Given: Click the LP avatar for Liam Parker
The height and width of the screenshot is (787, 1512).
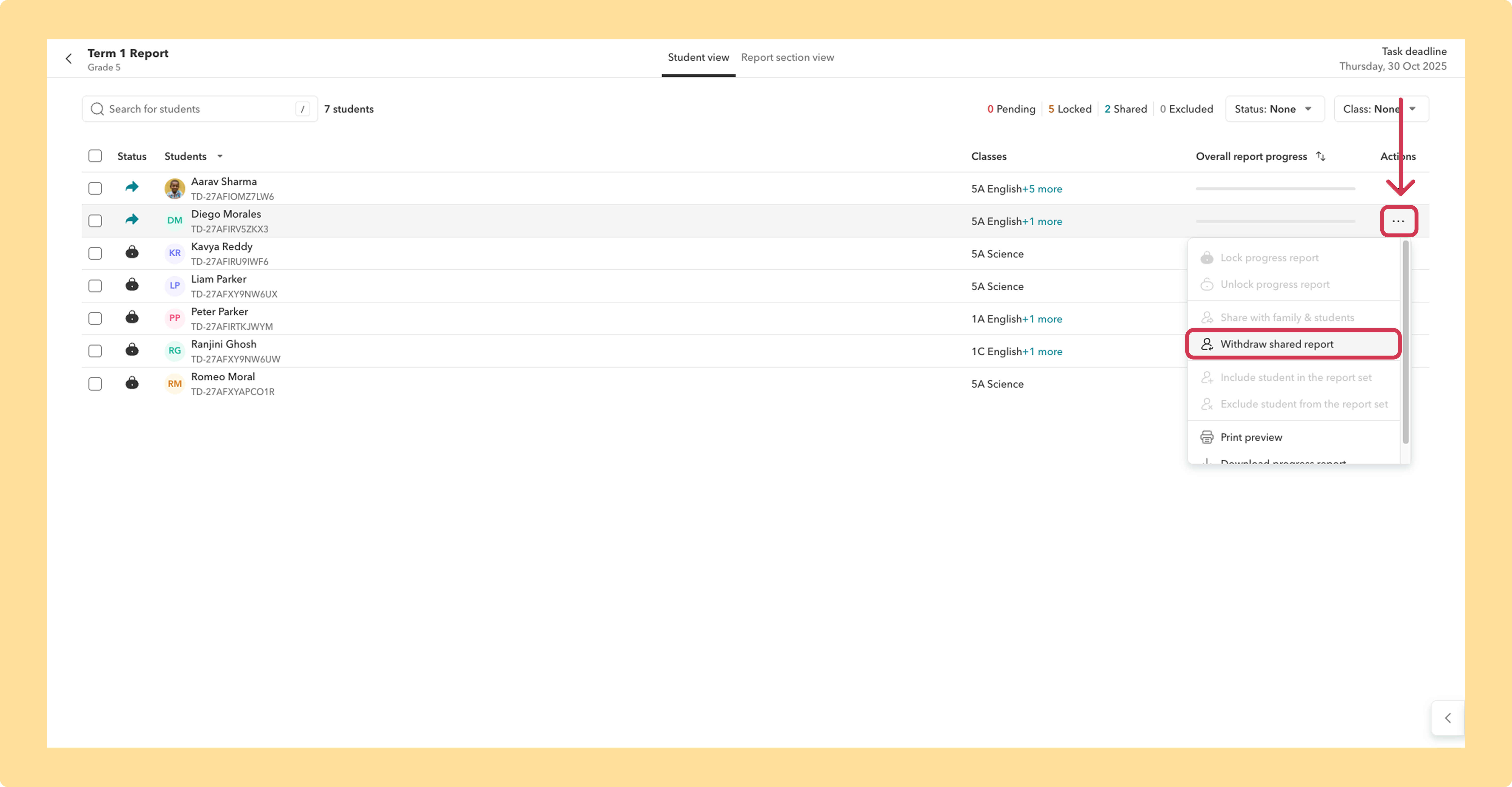Looking at the screenshot, I should pos(175,286).
